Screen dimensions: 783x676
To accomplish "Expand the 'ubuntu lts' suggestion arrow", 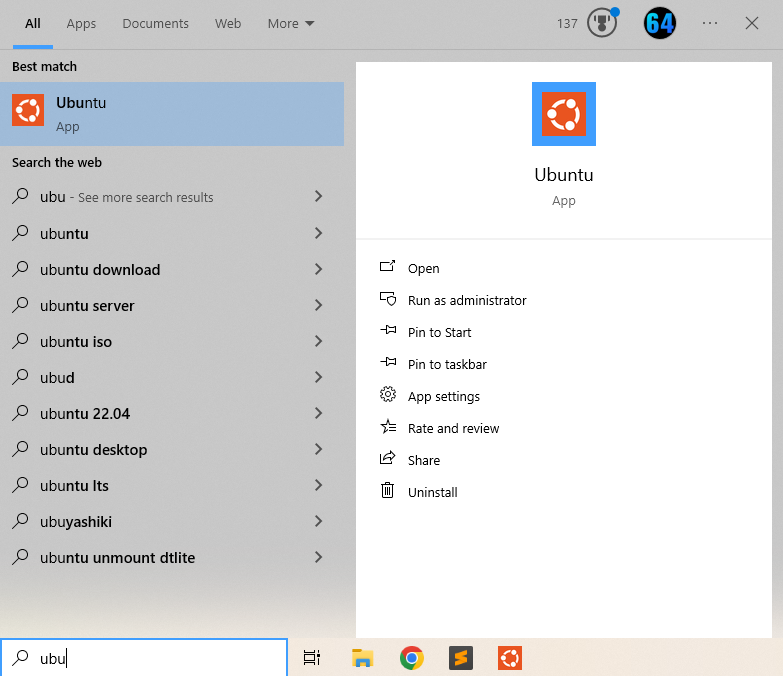I will click(x=319, y=485).
